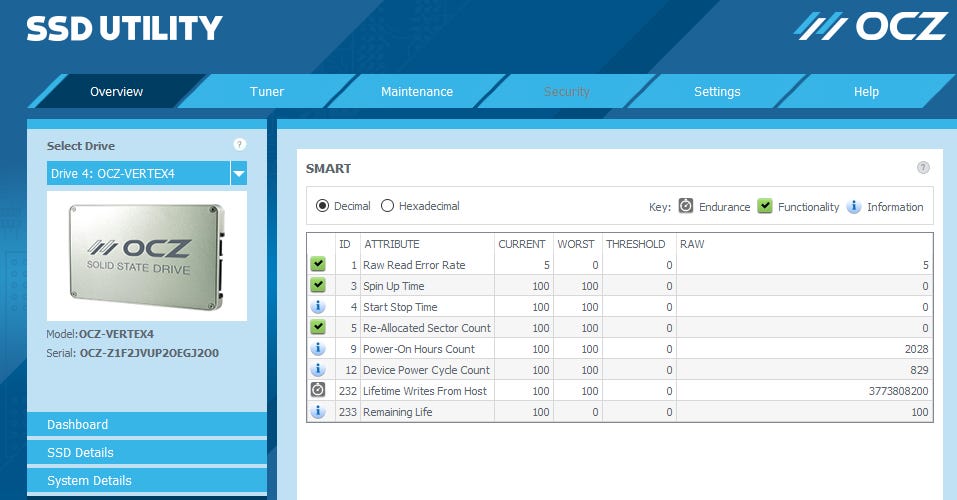Open the drive selection dropdown arrow

click(x=238, y=174)
